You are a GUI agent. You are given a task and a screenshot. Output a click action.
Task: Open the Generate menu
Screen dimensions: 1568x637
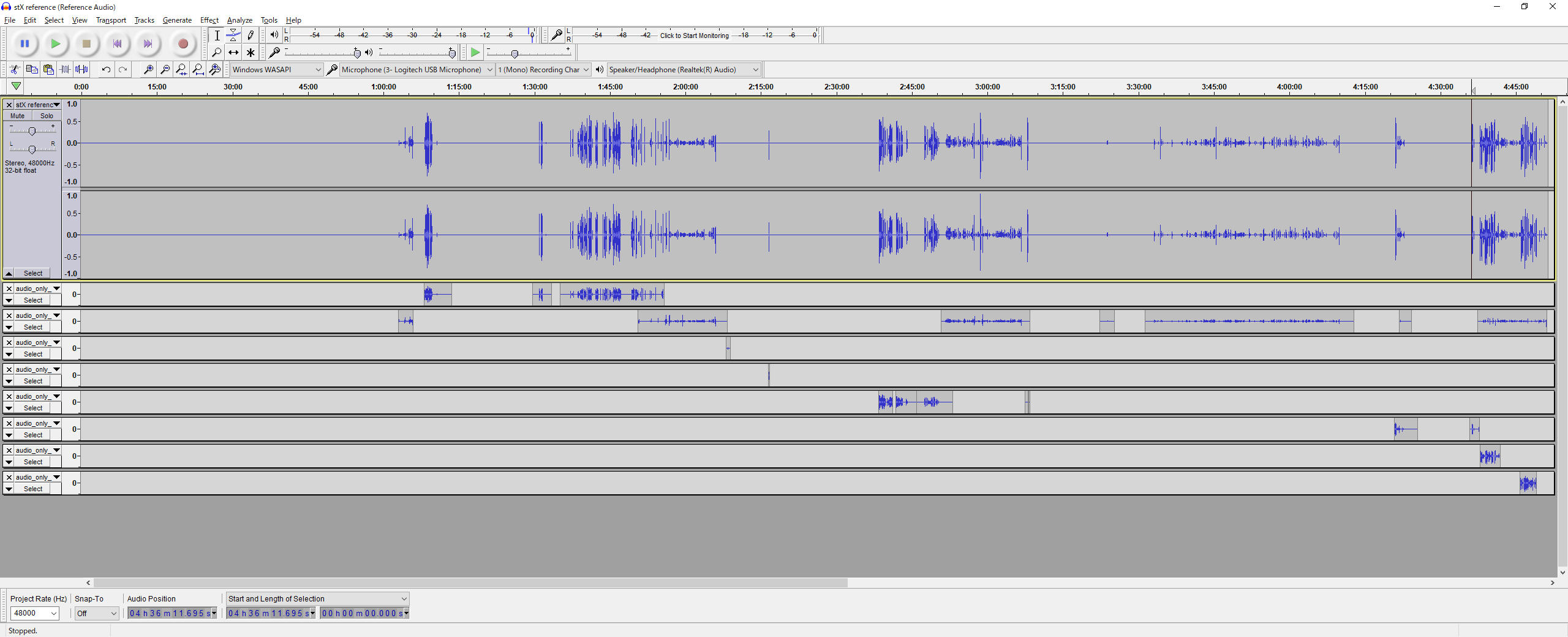pos(177,20)
